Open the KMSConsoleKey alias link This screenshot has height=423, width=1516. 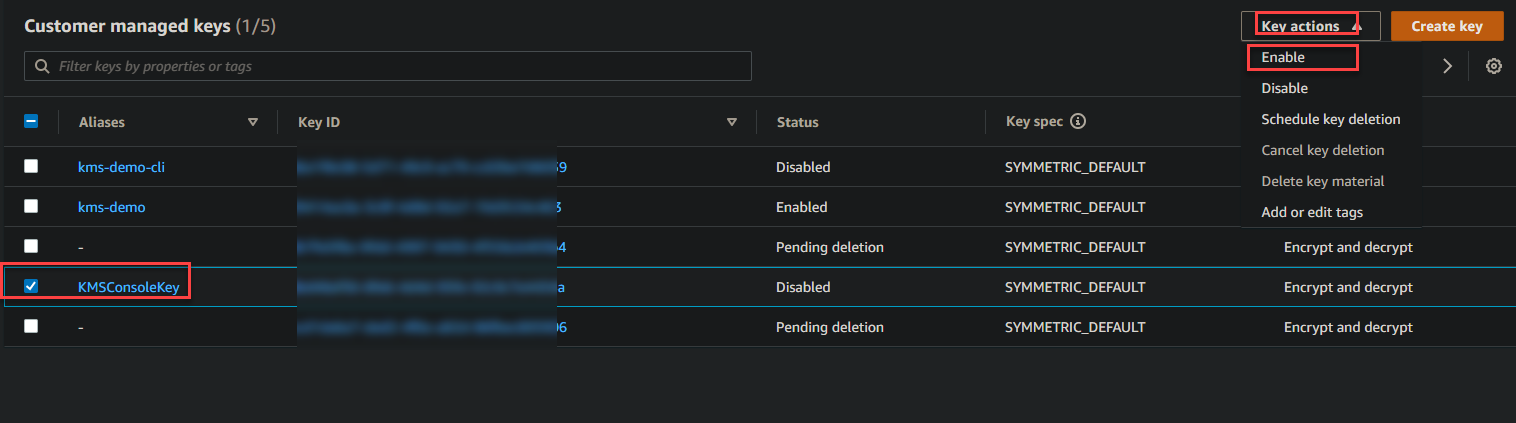point(129,287)
